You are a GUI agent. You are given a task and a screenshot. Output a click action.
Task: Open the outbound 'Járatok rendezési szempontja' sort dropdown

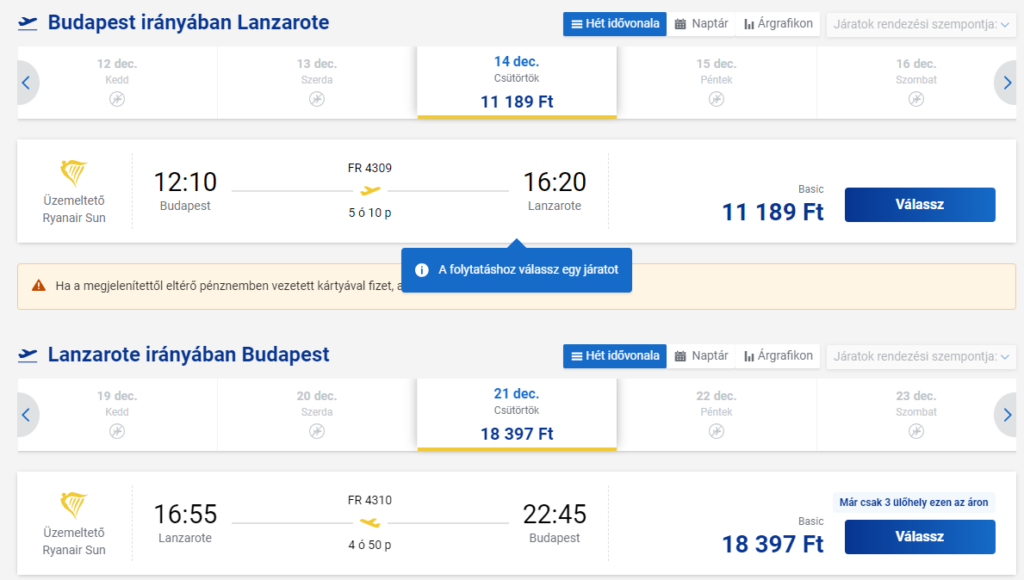point(921,24)
